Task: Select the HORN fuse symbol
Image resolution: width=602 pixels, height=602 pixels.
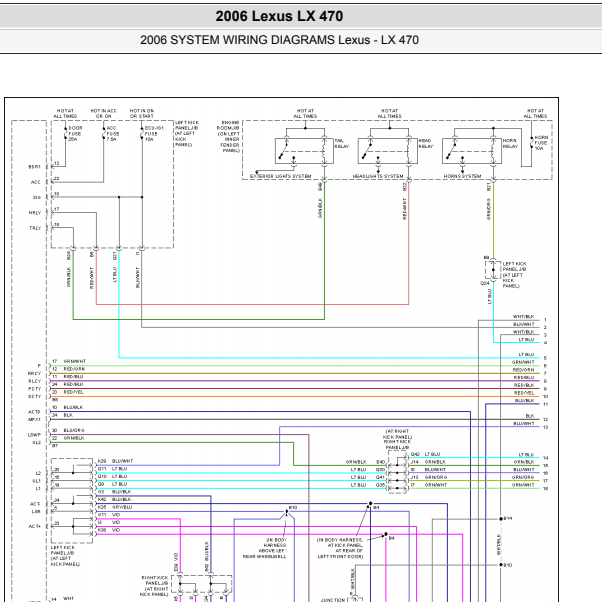Action: 532,143
